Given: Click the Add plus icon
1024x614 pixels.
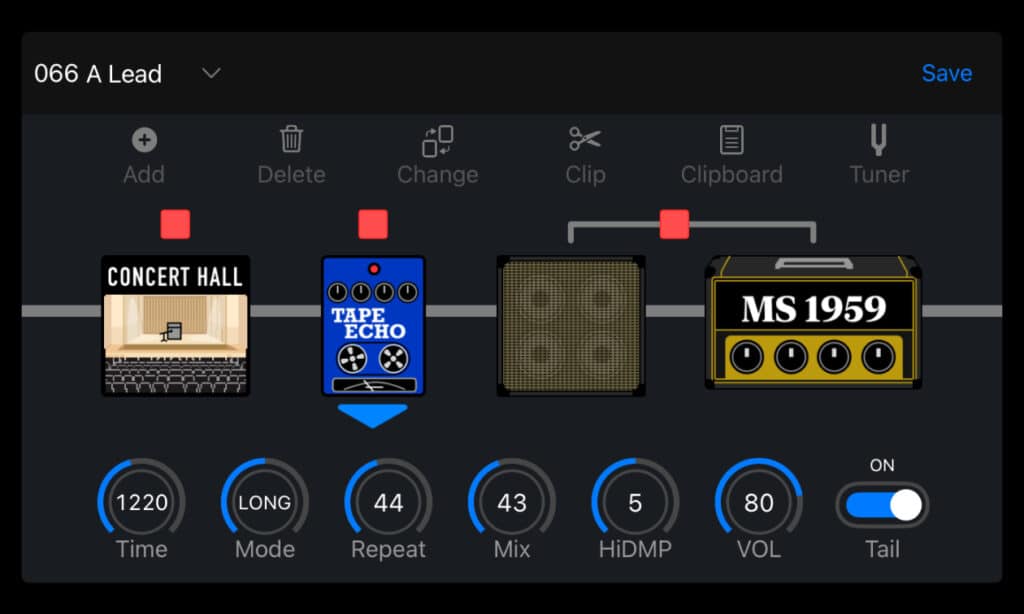Looking at the screenshot, I should 144,140.
